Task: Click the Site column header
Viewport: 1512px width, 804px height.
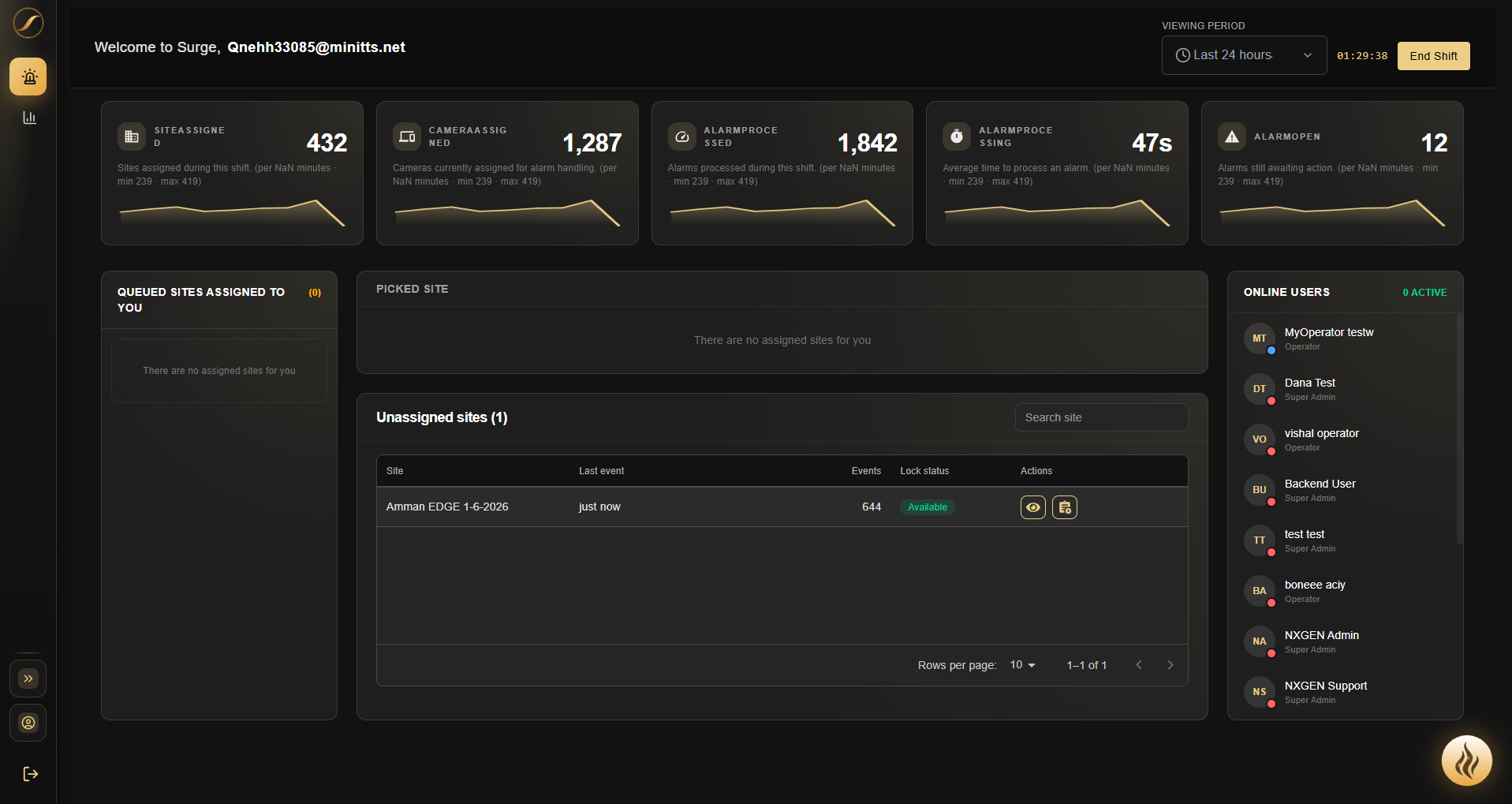Action: click(x=395, y=471)
